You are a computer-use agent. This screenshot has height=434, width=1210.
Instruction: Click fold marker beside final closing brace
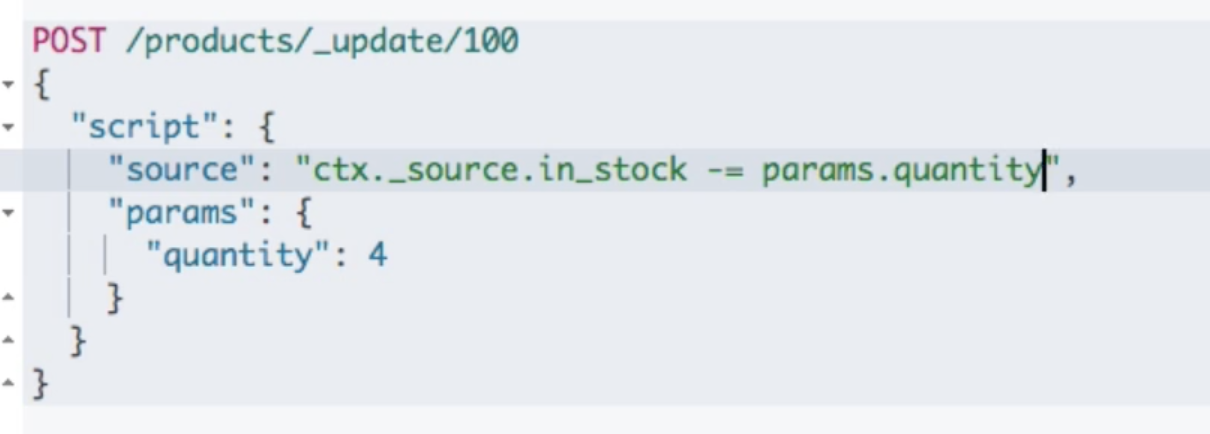[x=7, y=384]
